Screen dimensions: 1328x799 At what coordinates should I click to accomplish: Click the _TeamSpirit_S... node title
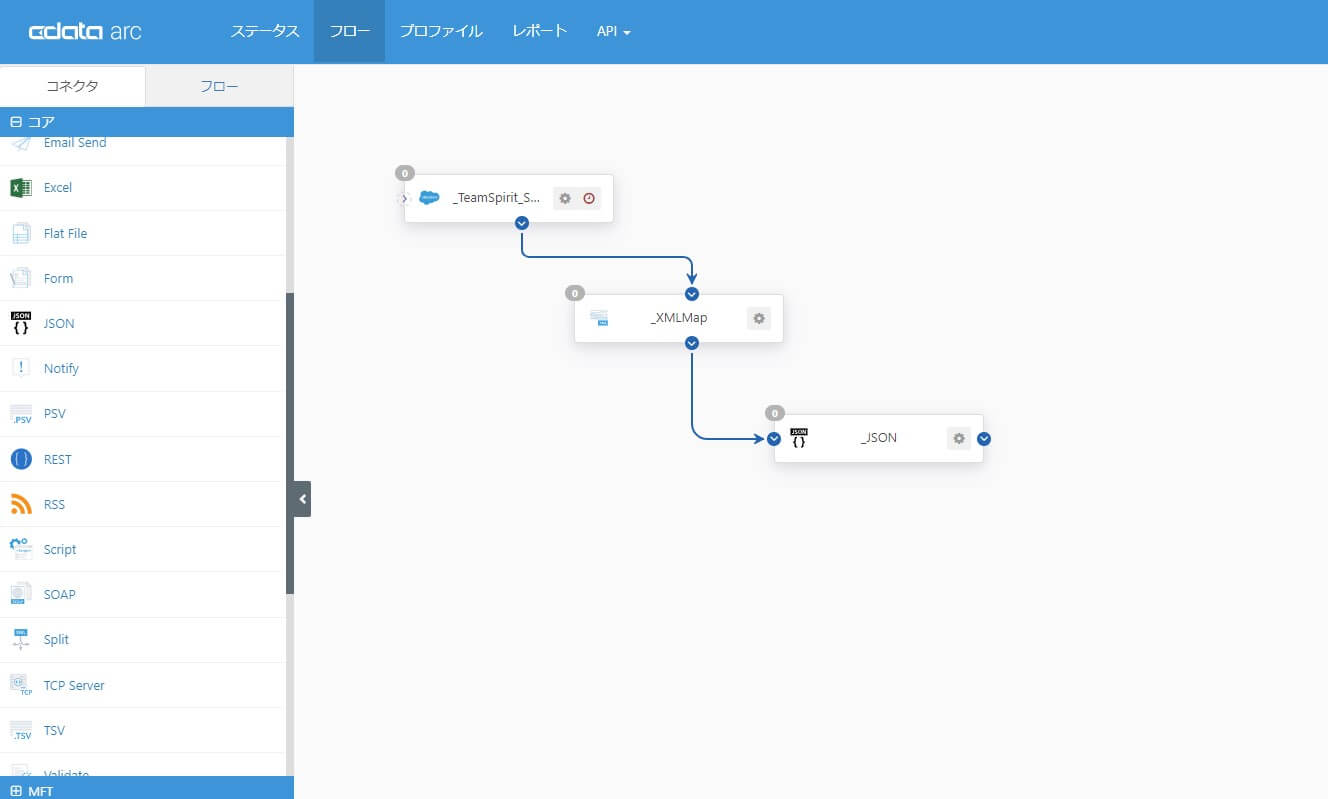(497, 198)
